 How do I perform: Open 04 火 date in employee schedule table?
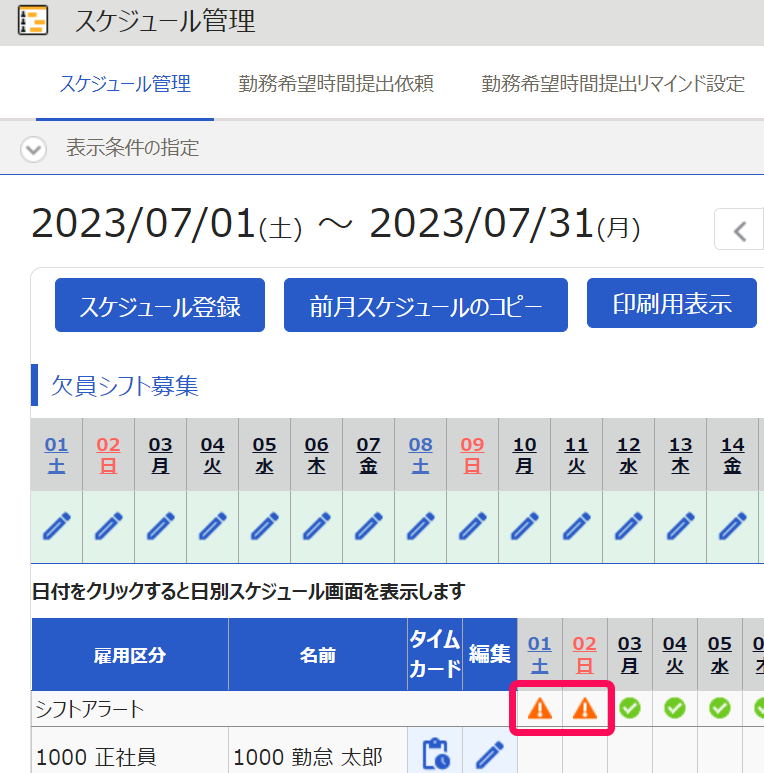pos(675,654)
